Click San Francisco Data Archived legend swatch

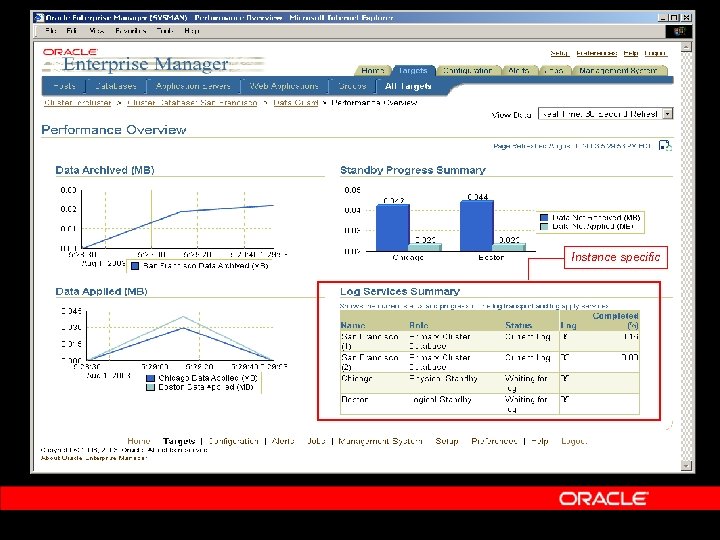pyautogui.click(x=135, y=266)
